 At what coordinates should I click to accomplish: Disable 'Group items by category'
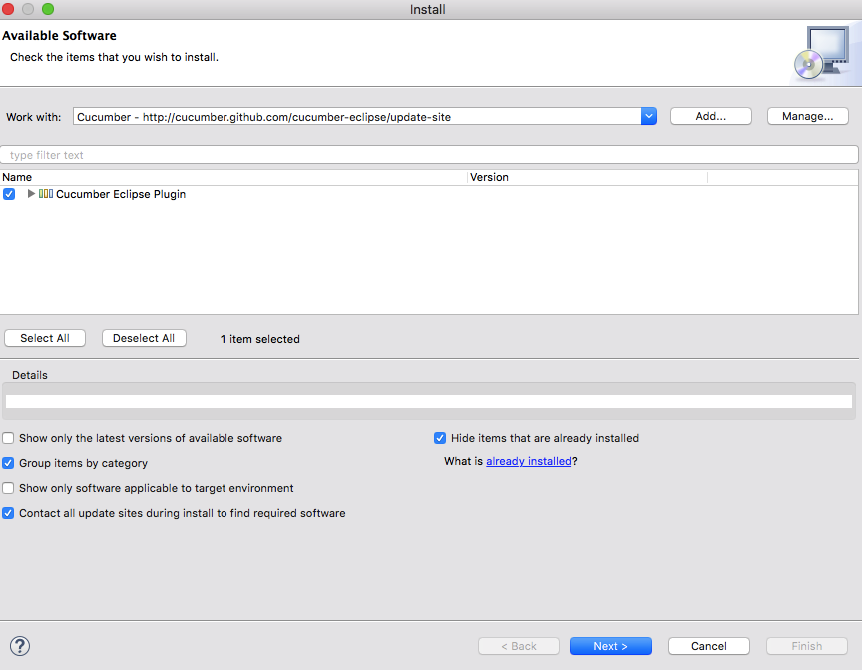click(x=8, y=463)
